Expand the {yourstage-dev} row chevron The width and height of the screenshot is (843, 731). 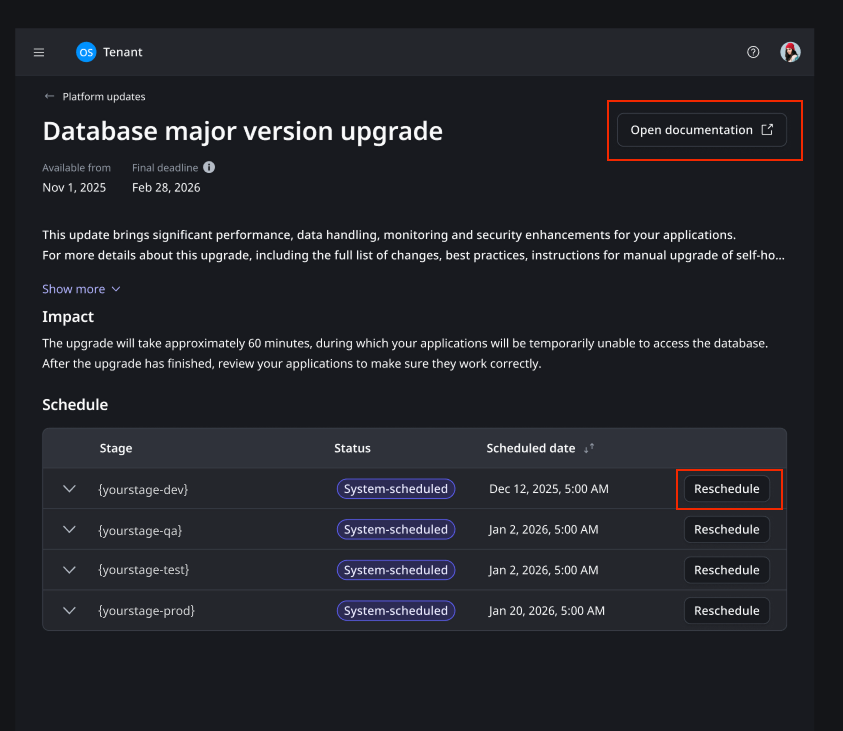(69, 489)
